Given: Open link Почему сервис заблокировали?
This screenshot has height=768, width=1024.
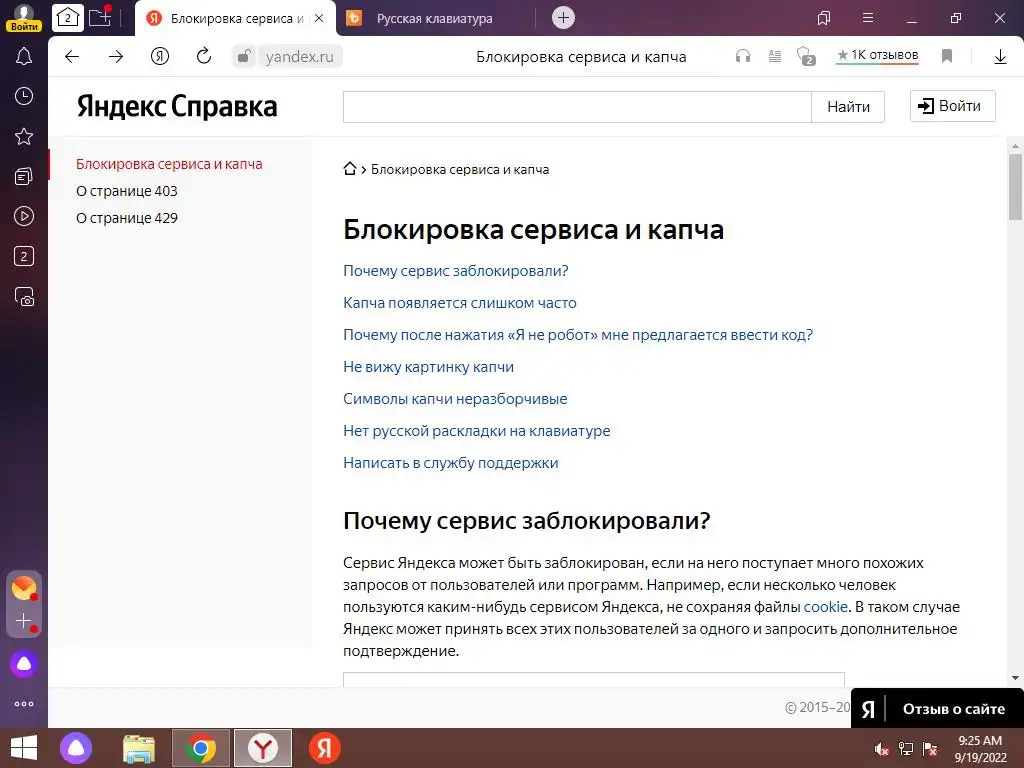Looking at the screenshot, I should [456, 270].
